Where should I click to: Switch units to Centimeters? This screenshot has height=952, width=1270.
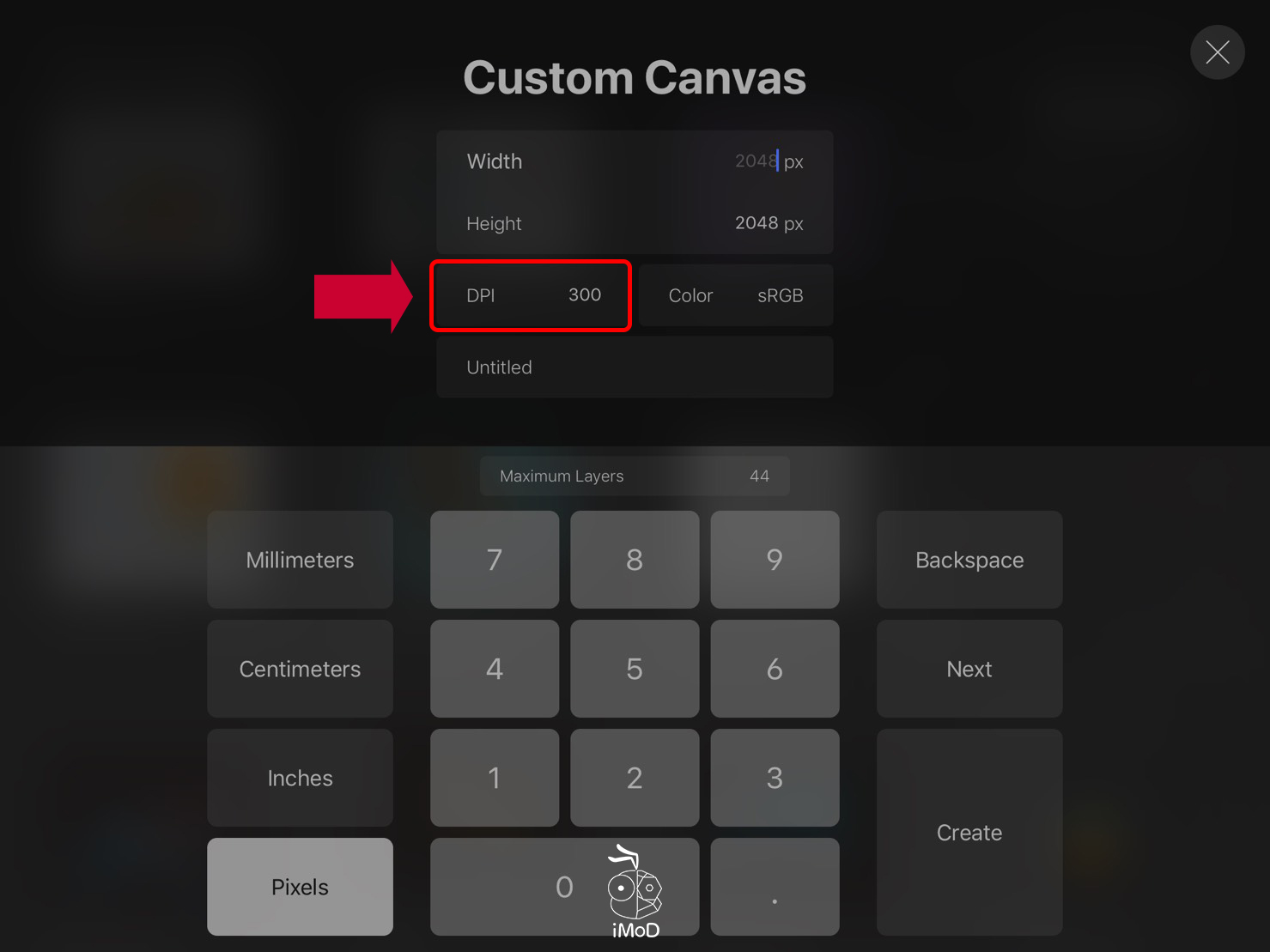coord(300,669)
